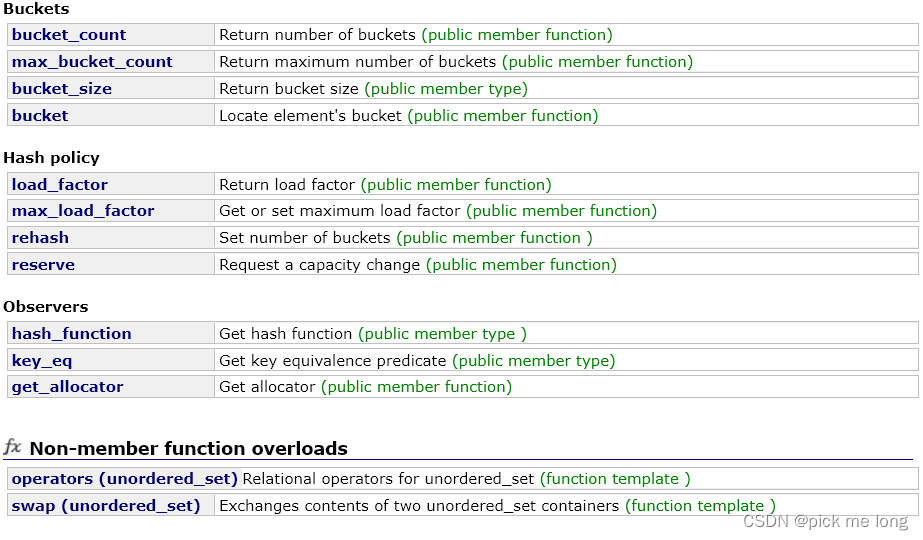The height and width of the screenshot is (540, 923).
Task: Click the Hash policy section heading
Action: pos(51,158)
